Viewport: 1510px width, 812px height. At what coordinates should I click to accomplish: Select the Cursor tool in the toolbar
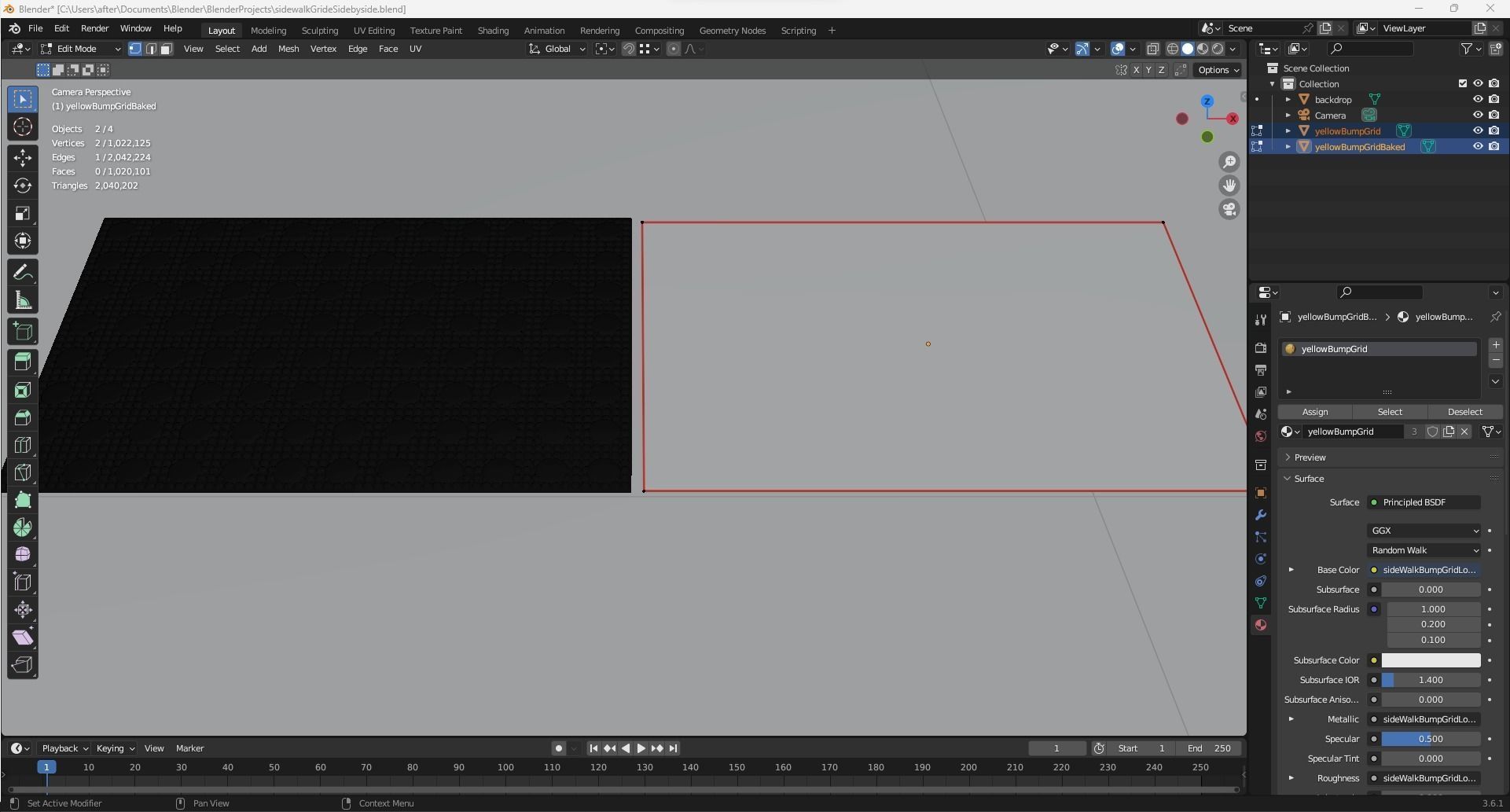(x=23, y=127)
